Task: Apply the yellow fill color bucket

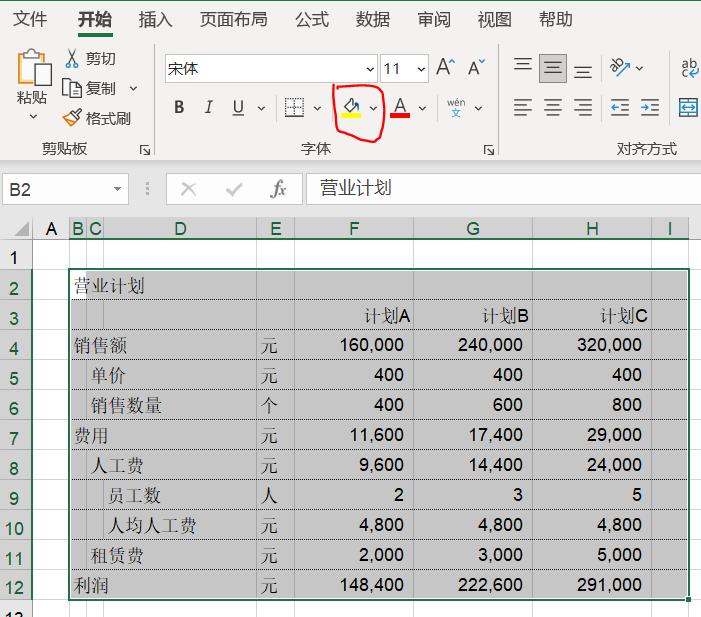Action: (x=351, y=107)
